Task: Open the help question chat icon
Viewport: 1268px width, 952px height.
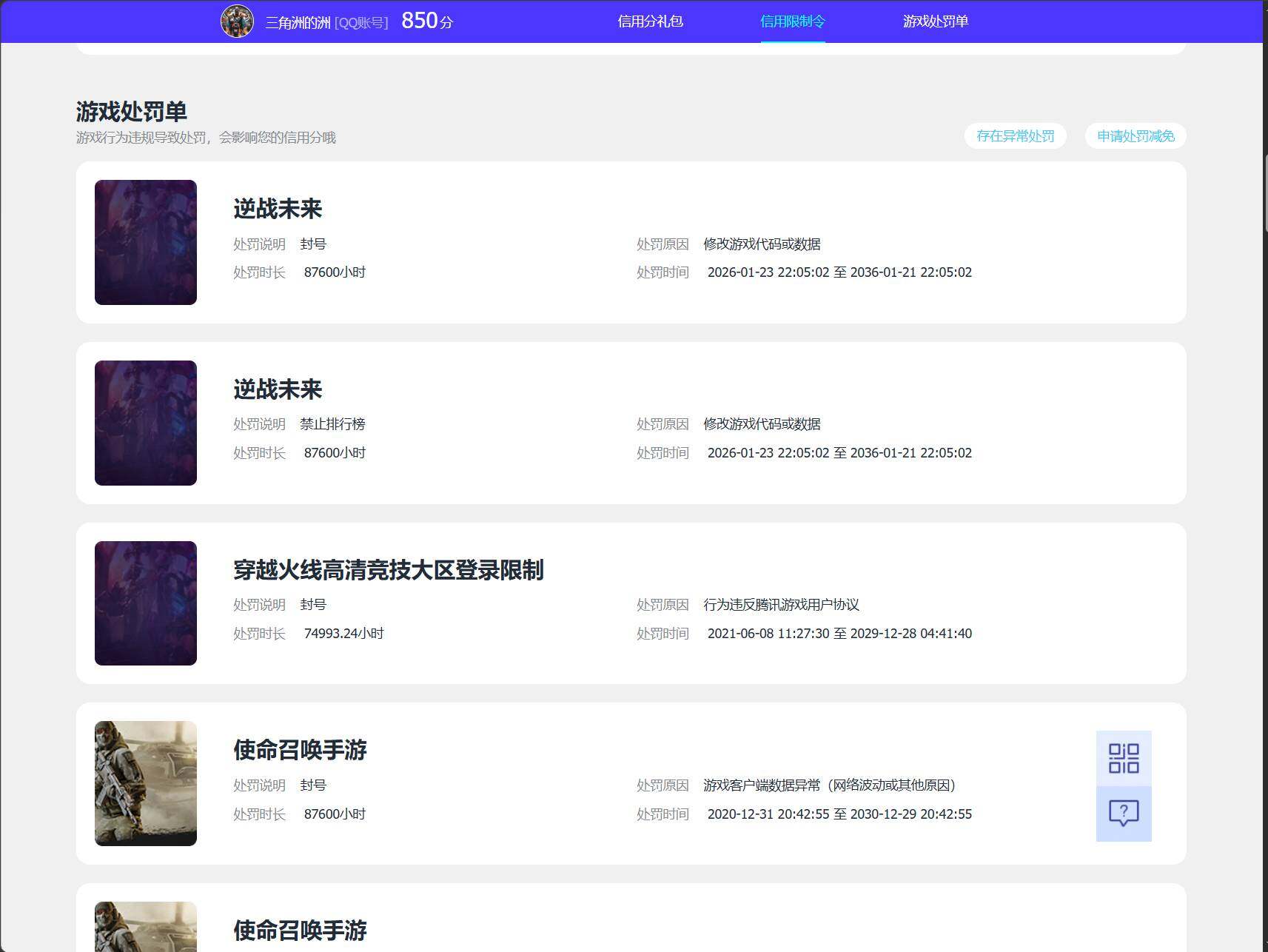Action: coord(1124,814)
